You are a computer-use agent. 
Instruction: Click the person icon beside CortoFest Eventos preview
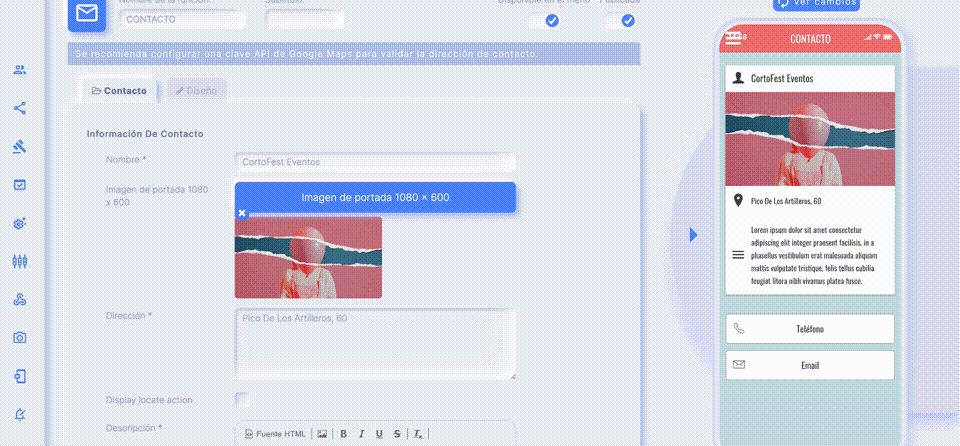pyautogui.click(x=738, y=78)
